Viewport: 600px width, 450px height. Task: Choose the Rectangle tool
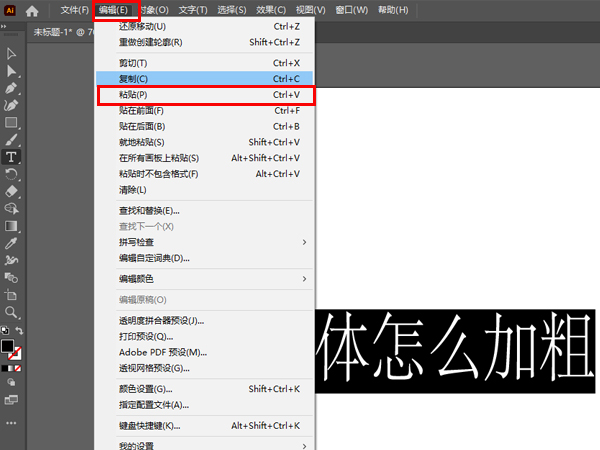(x=12, y=123)
